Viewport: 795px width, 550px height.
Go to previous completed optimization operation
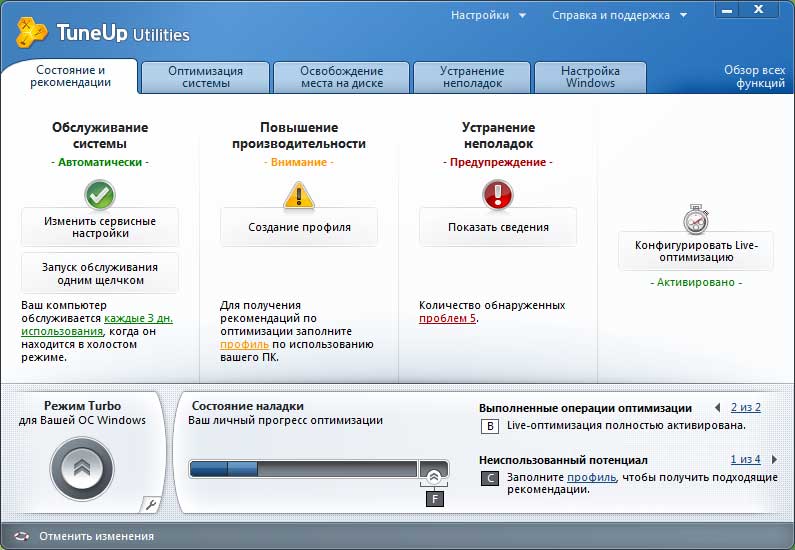[x=717, y=408]
